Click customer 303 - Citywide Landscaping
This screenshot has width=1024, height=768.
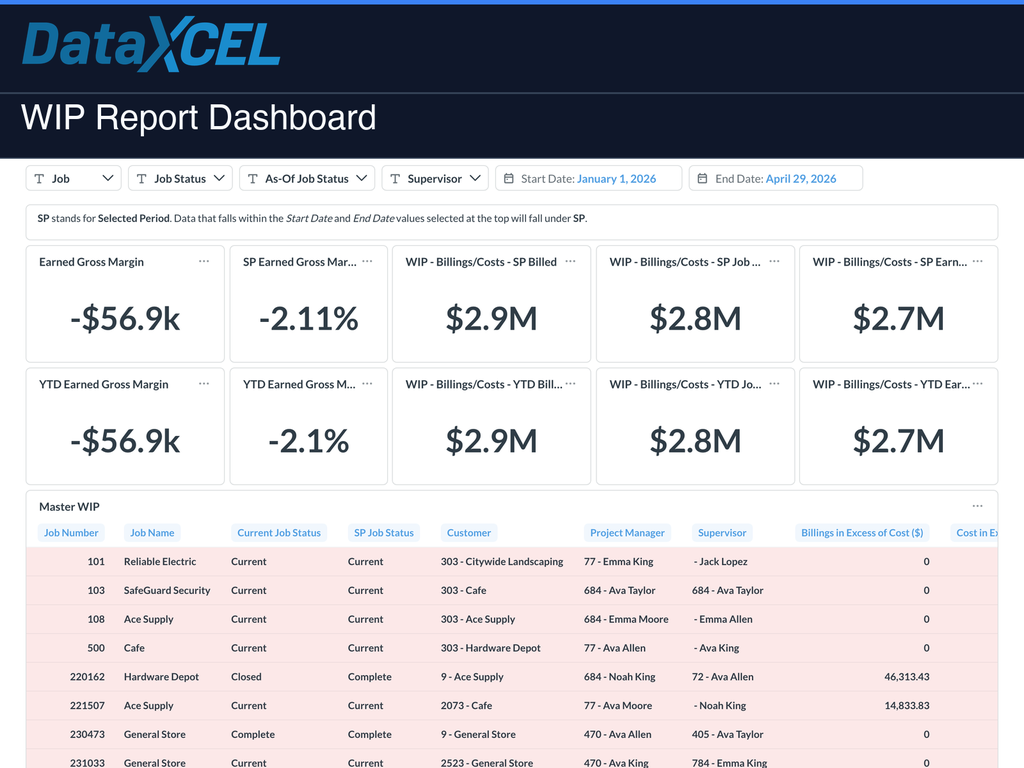(x=502, y=562)
